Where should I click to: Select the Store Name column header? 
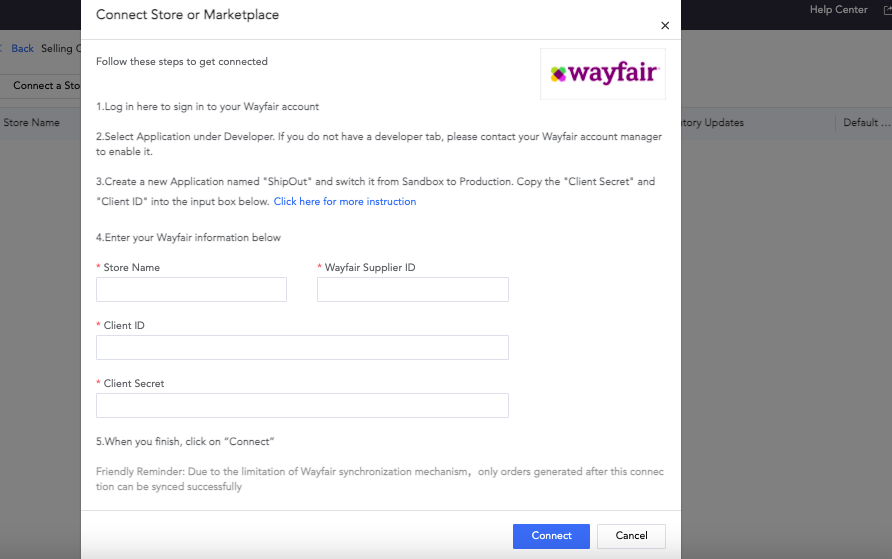32,122
